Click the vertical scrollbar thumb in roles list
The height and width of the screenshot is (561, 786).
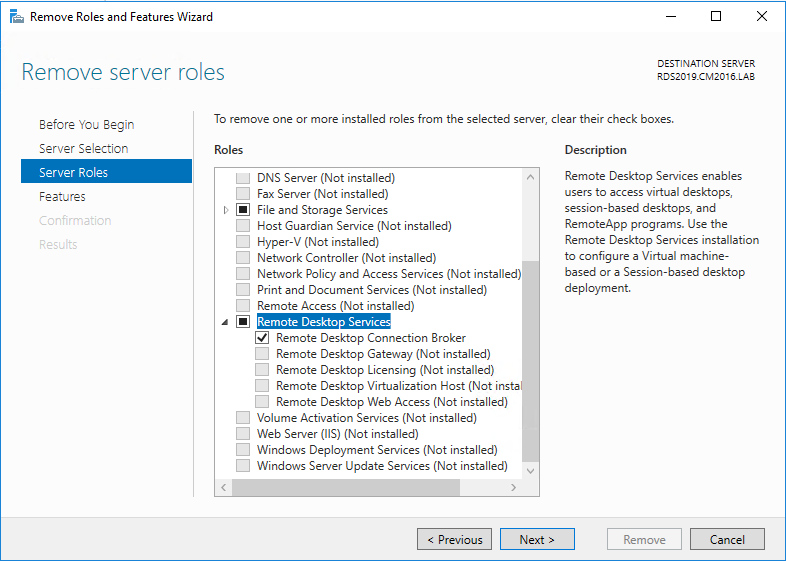pyautogui.click(x=530, y=361)
